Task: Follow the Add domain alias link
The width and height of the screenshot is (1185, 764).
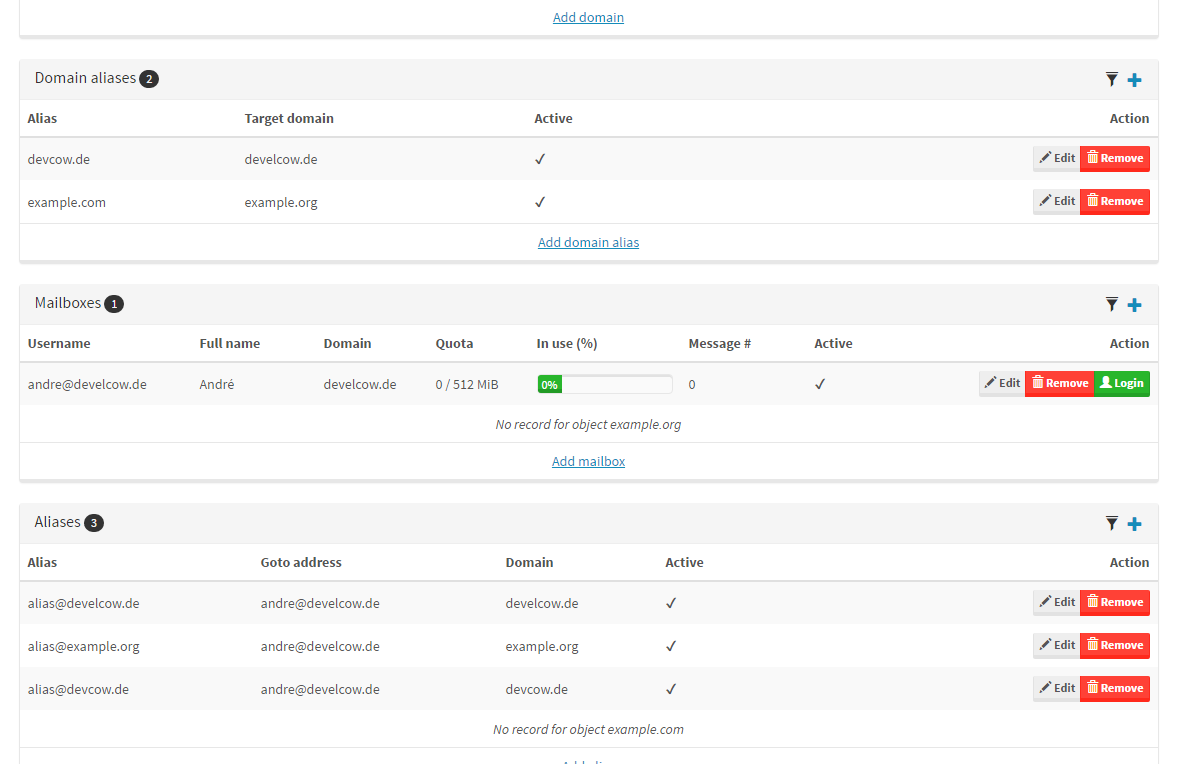Action: (588, 242)
